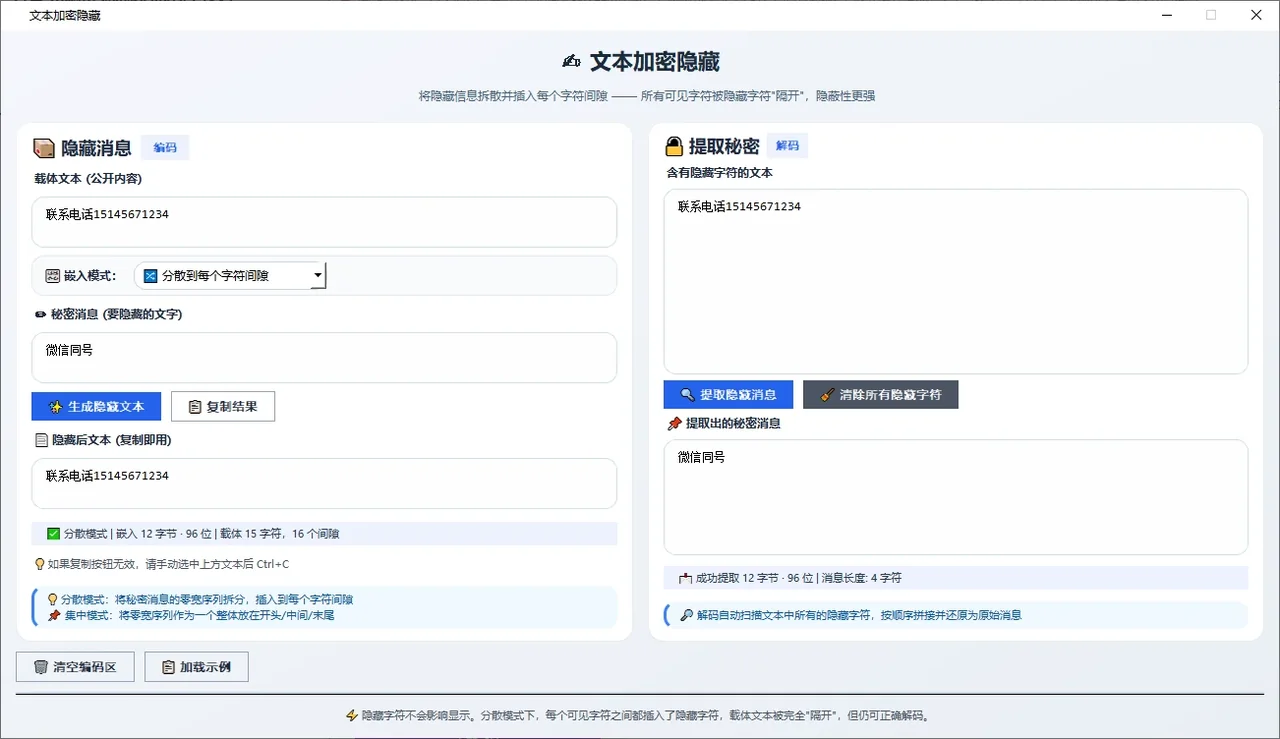This screenshot has width=1280, height=739.
Task: Click the 隐藏消息 panel heading
Action: [x=97, y=148]
